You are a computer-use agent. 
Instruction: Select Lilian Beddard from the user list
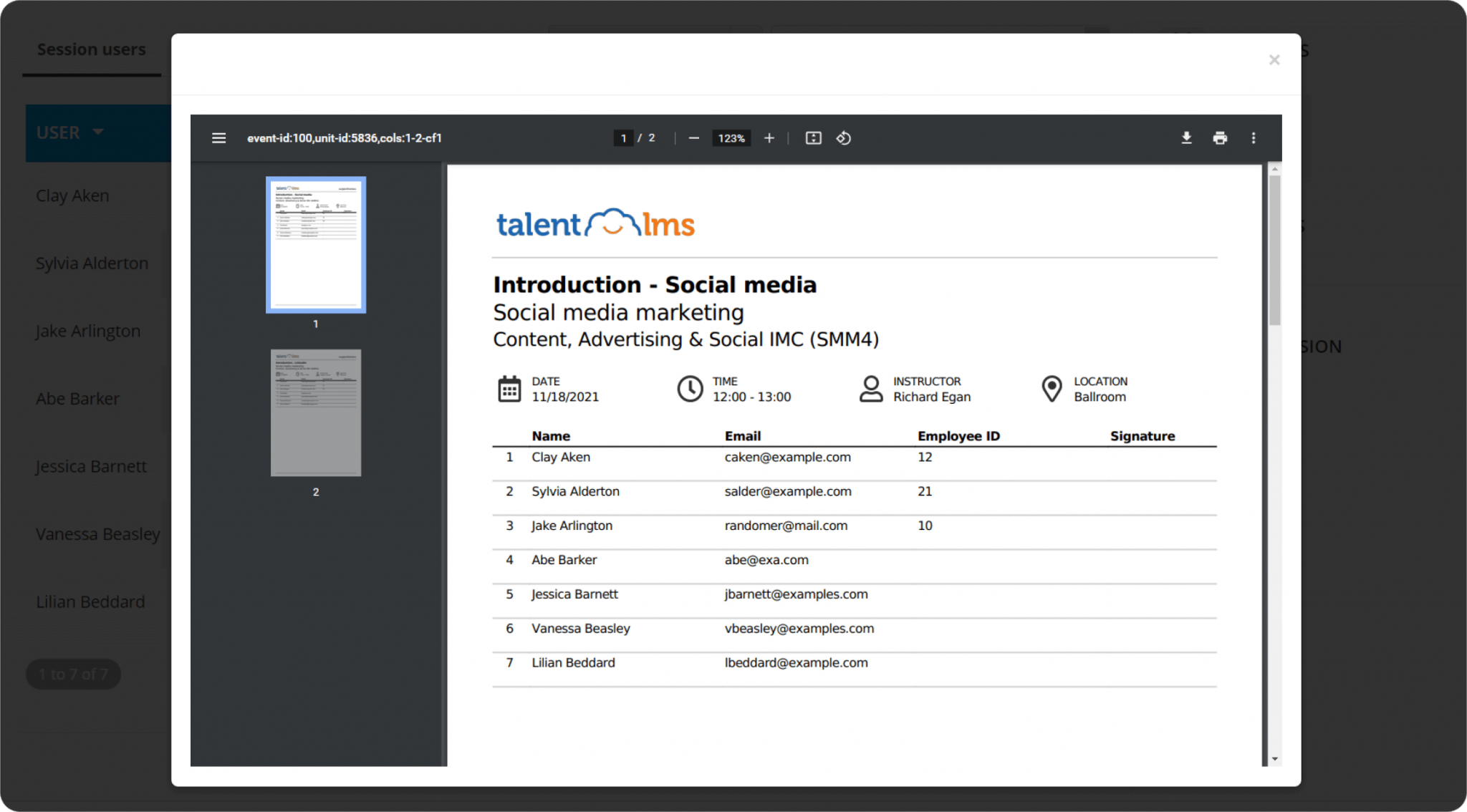pyautogui.click(x=90, y=601)
